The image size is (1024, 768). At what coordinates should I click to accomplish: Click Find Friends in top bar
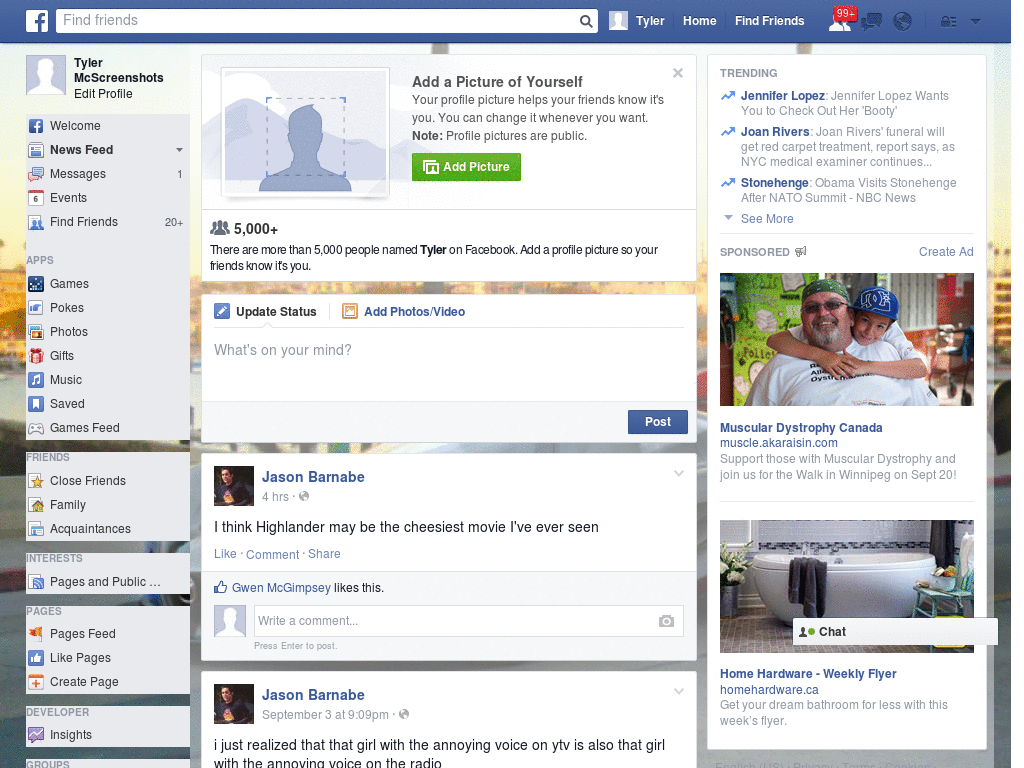tap(769, 21)
